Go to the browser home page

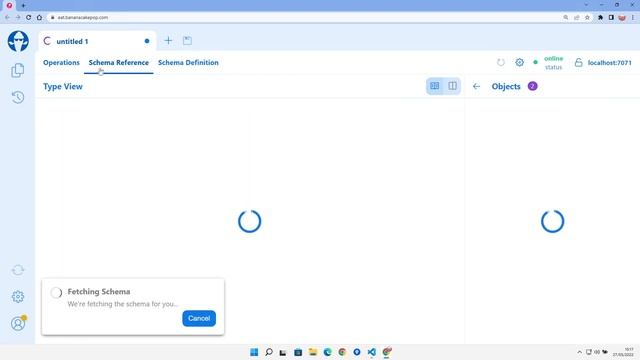tap(39, 18)
